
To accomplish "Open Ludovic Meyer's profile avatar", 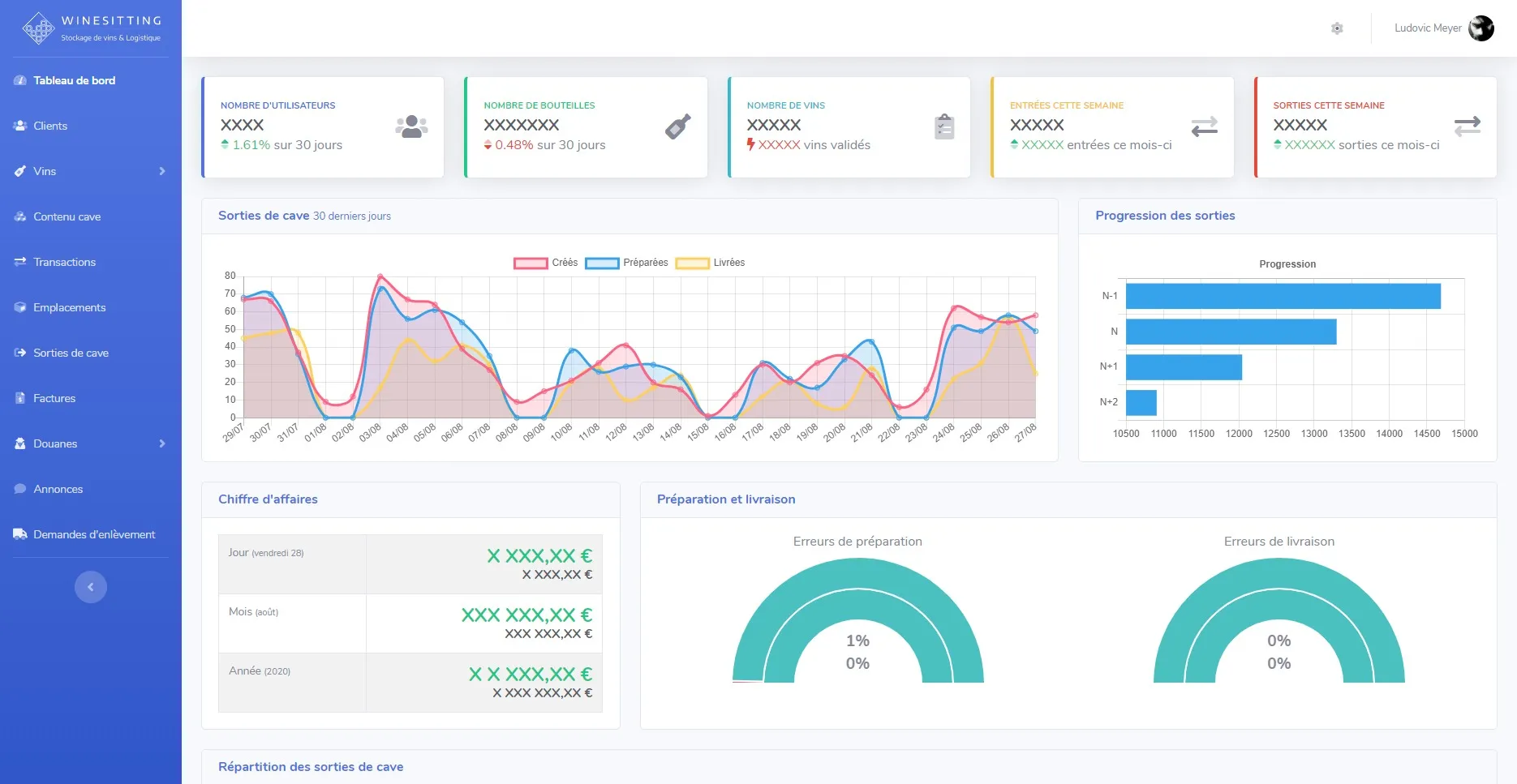I will tap(1480, 28).
